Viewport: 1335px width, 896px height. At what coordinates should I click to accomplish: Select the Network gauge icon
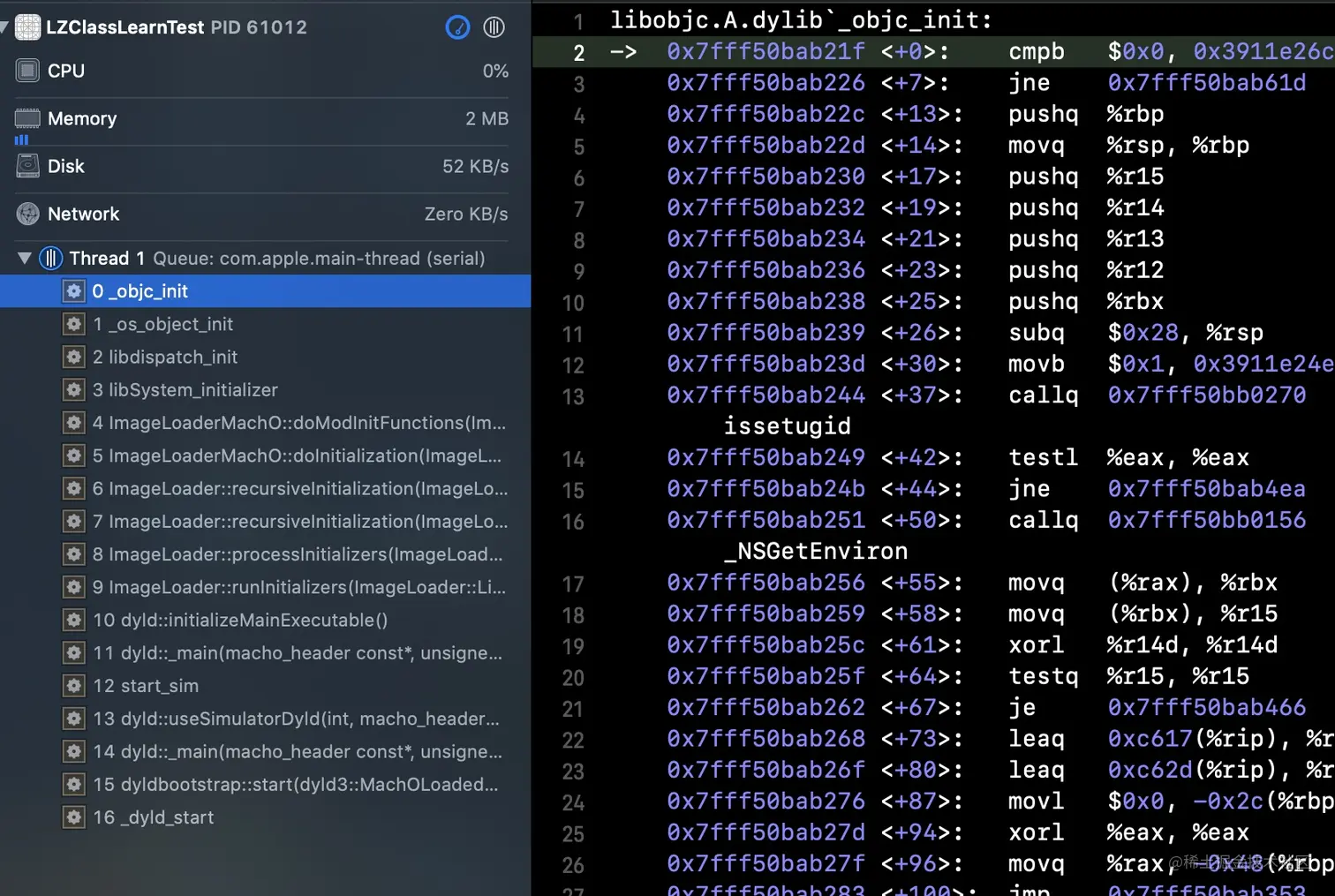click(28, 214)
